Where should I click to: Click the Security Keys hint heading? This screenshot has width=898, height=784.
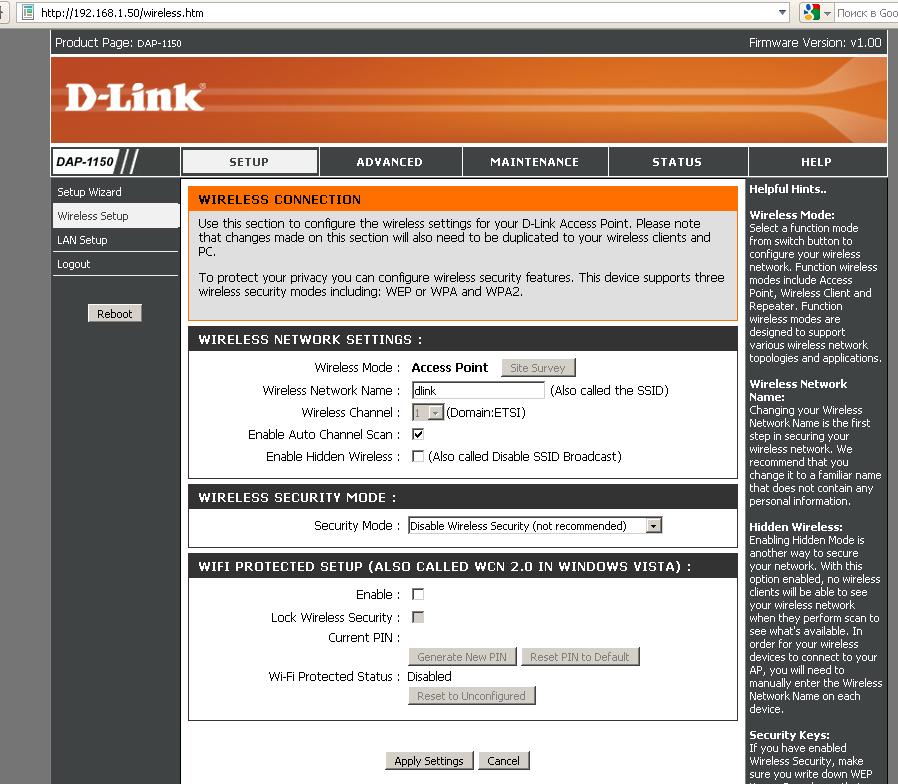click(x=789, y=735)
